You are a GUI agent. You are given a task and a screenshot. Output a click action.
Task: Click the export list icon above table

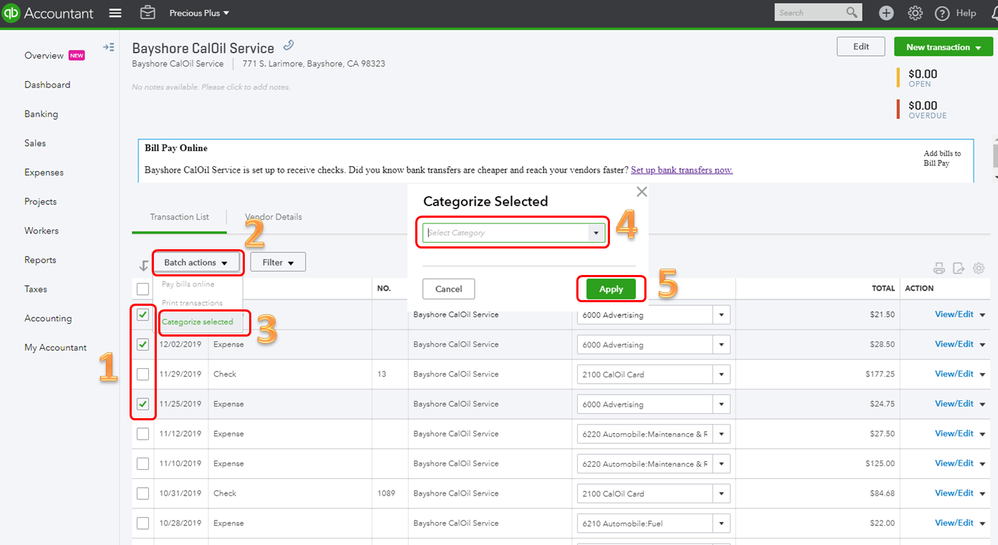tap(959, 268)
